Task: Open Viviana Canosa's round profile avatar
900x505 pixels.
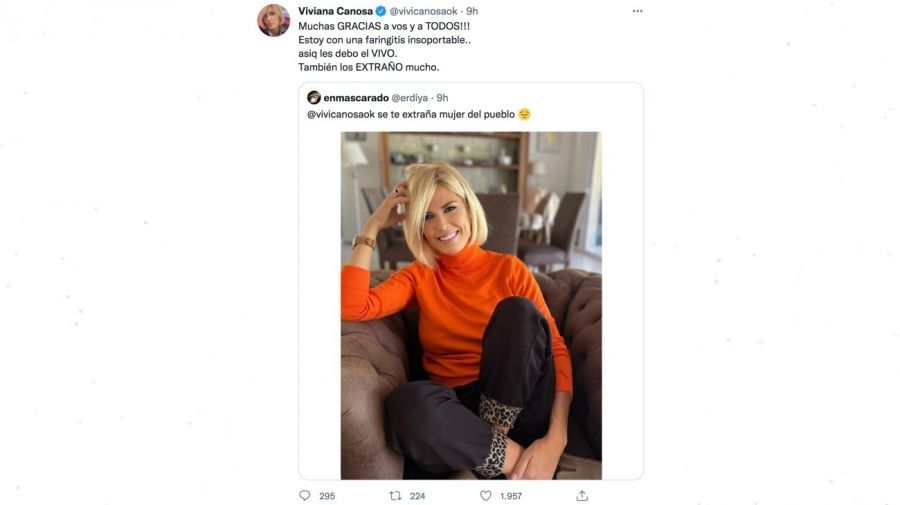Action: [x=273, y=20]
